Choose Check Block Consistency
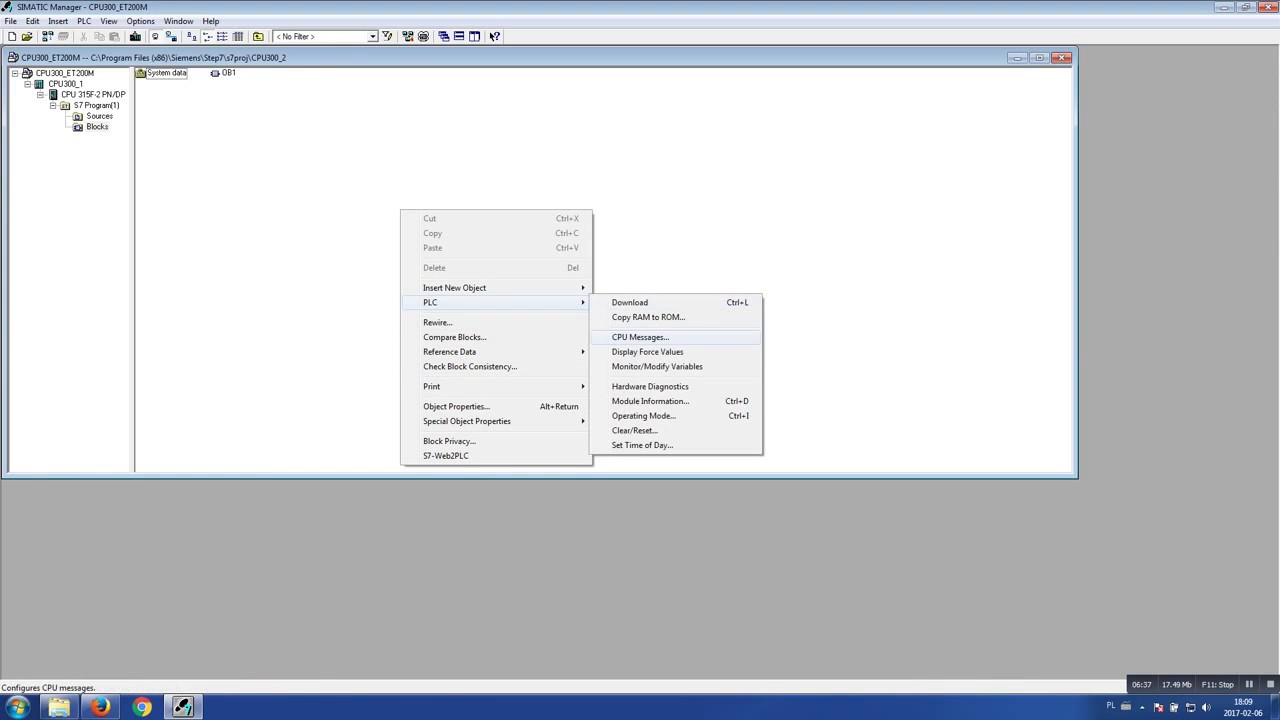The width and height of the screenshot is (1280, 720). click(x=496, y=366)
